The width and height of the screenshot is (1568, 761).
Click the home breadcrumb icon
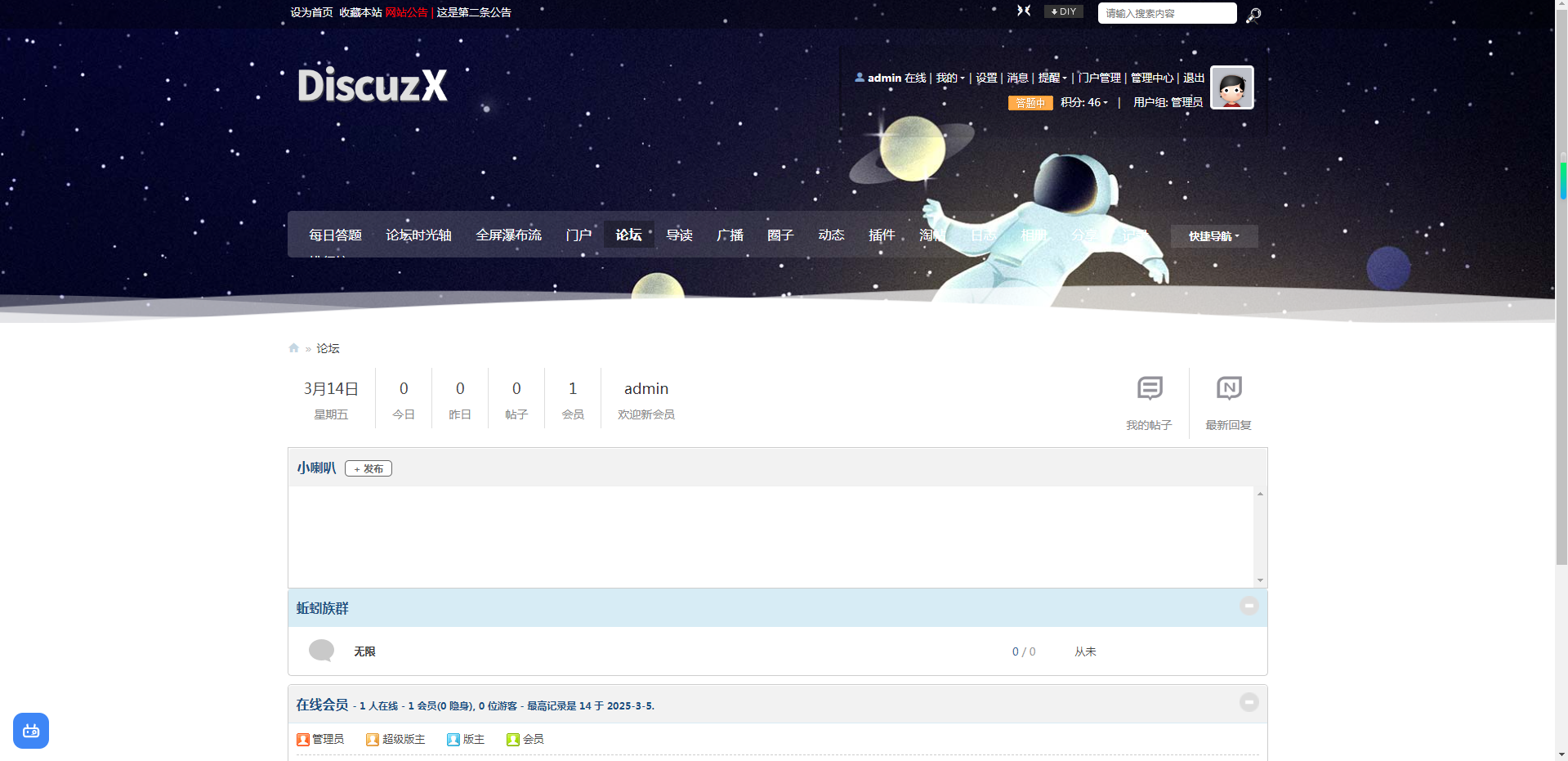pyautogui.click(x=294, y=348)
